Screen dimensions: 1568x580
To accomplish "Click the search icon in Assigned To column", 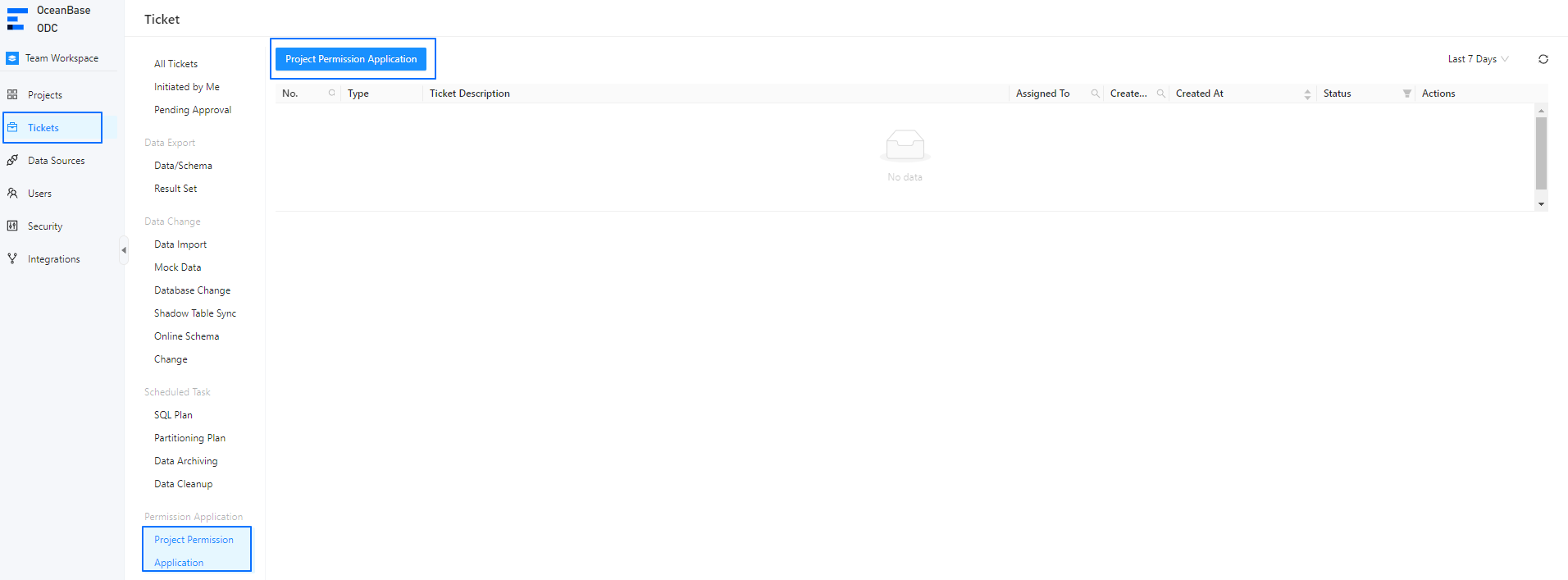I will 1095,94.
